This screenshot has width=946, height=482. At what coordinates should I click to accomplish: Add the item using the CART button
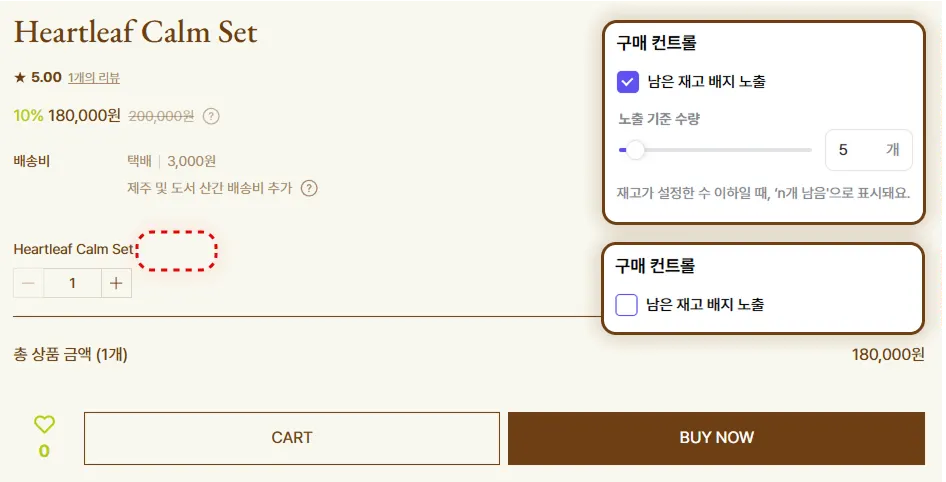(x=292, y=438)
